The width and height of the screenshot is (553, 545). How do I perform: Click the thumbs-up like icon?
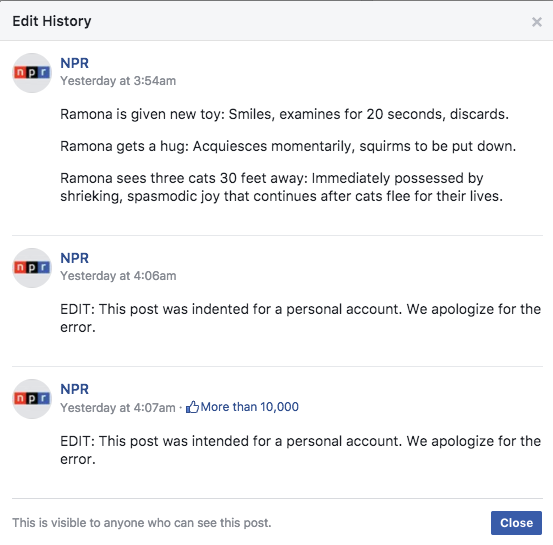click(192, 407)
